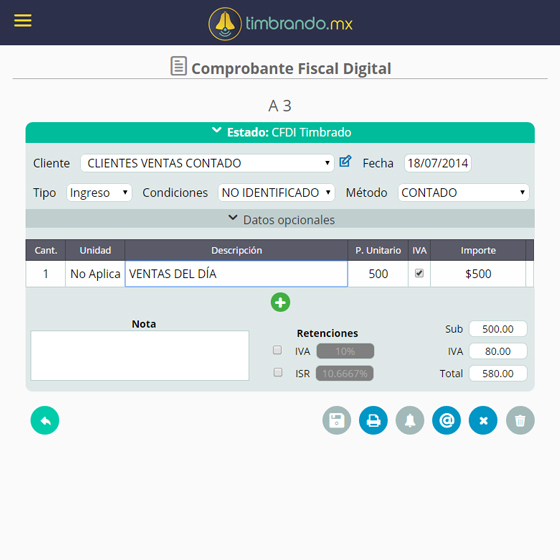560x560 pixels.
Task: Print the invoice with printer button
Action: [x=373, y=420]
